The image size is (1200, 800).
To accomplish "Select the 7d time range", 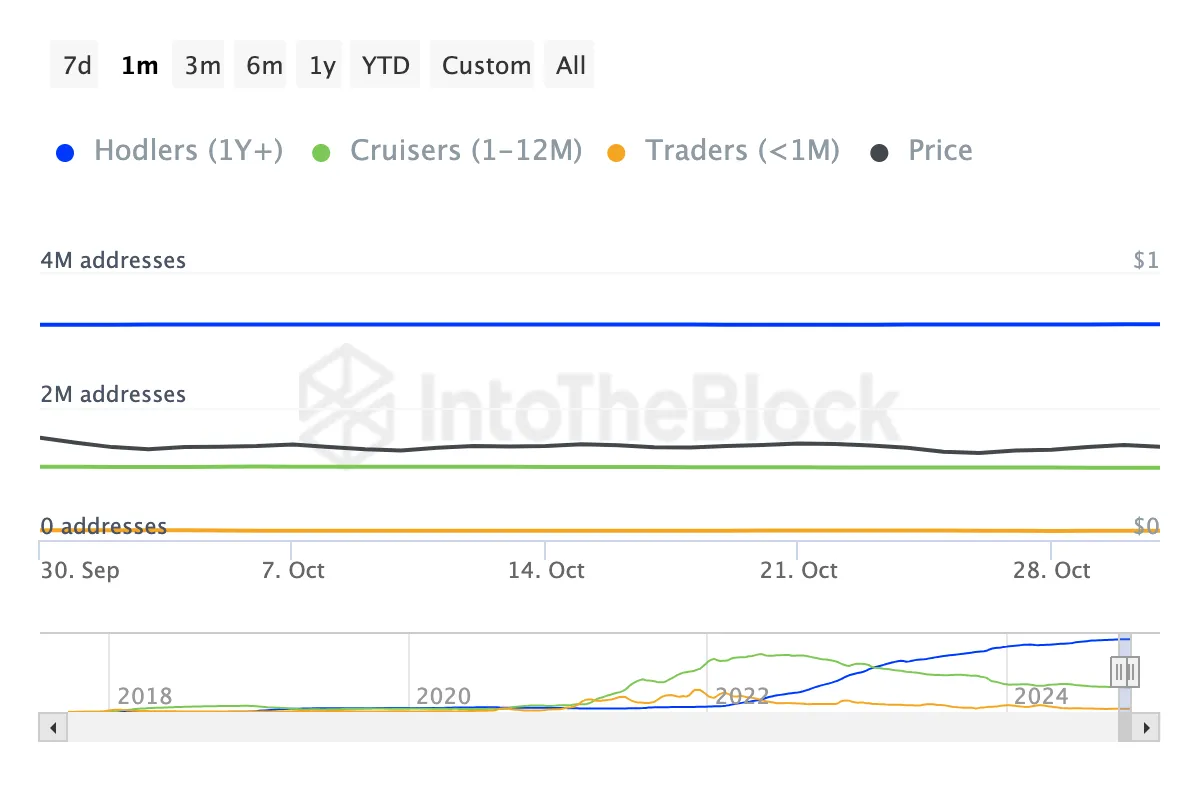I will click(76, 66).
